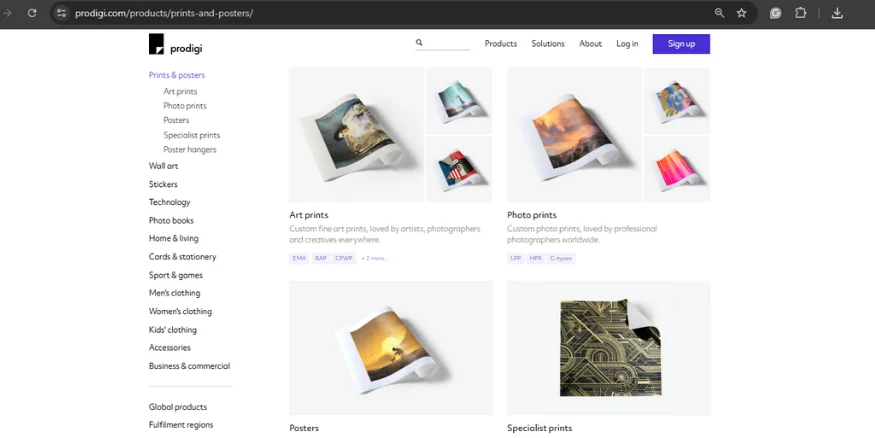This screenshot has width=875, height=438.
Task: Open Poster hangers in the sidebar
Action: coord(190,150)
